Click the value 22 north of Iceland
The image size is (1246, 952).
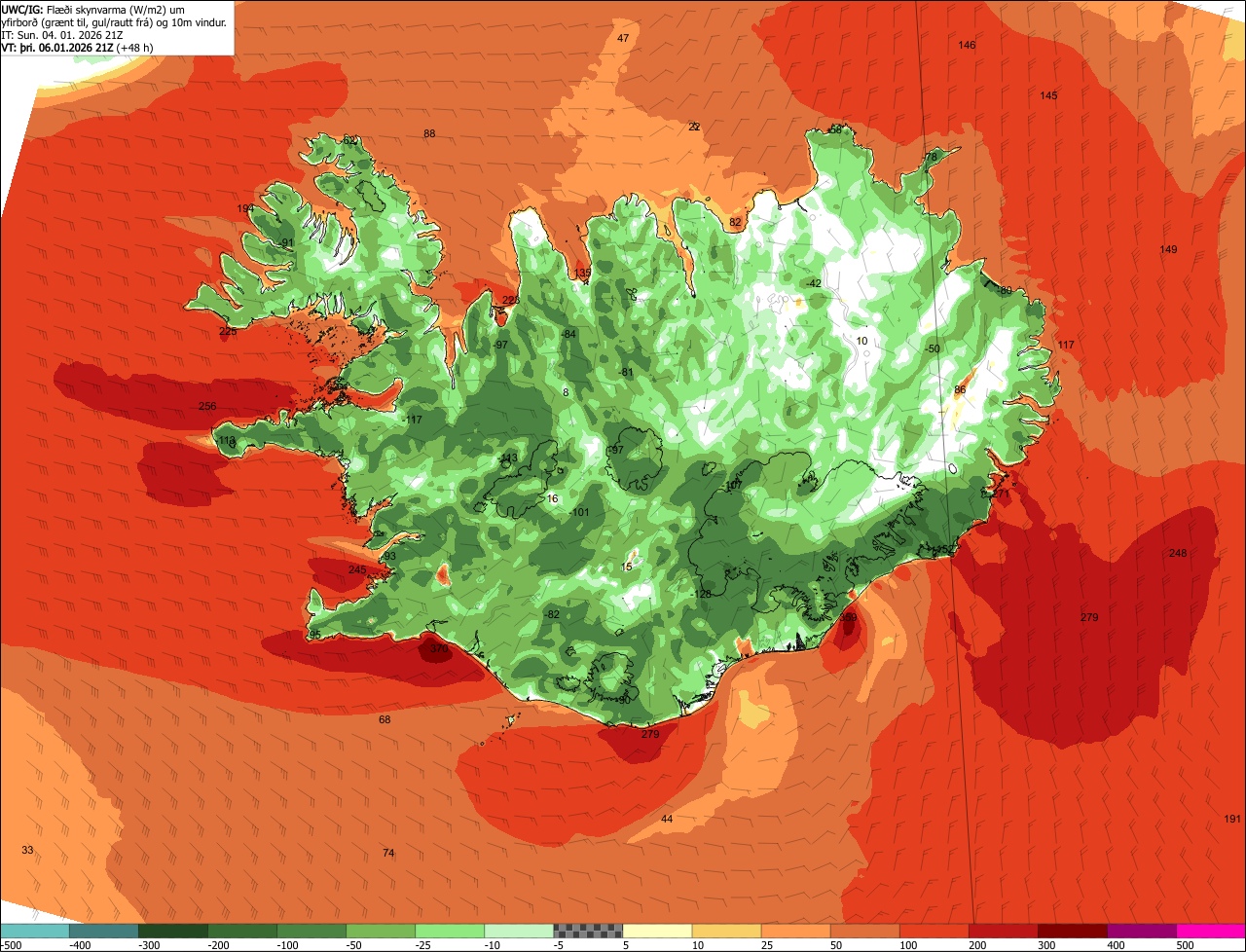[694, 127]
